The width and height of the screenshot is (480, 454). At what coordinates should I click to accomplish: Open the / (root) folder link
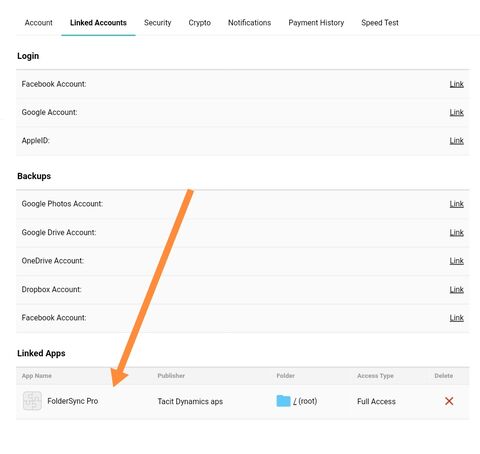pyautogui.click(x=305, y=401)
